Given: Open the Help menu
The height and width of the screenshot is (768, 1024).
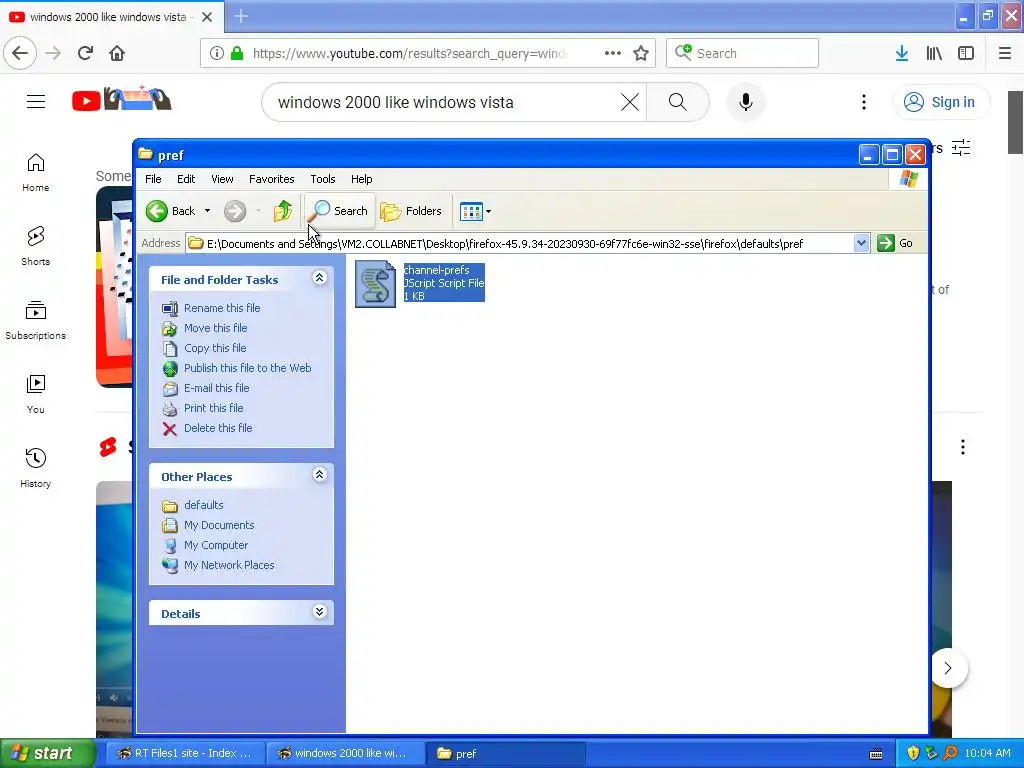Looking at the screenshot, I should (x=361, y=179).
